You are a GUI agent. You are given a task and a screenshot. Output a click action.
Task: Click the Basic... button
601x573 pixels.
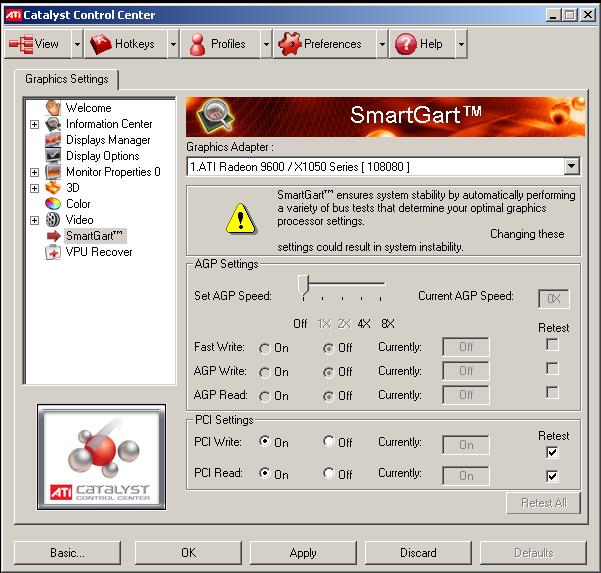click(67, 553)
